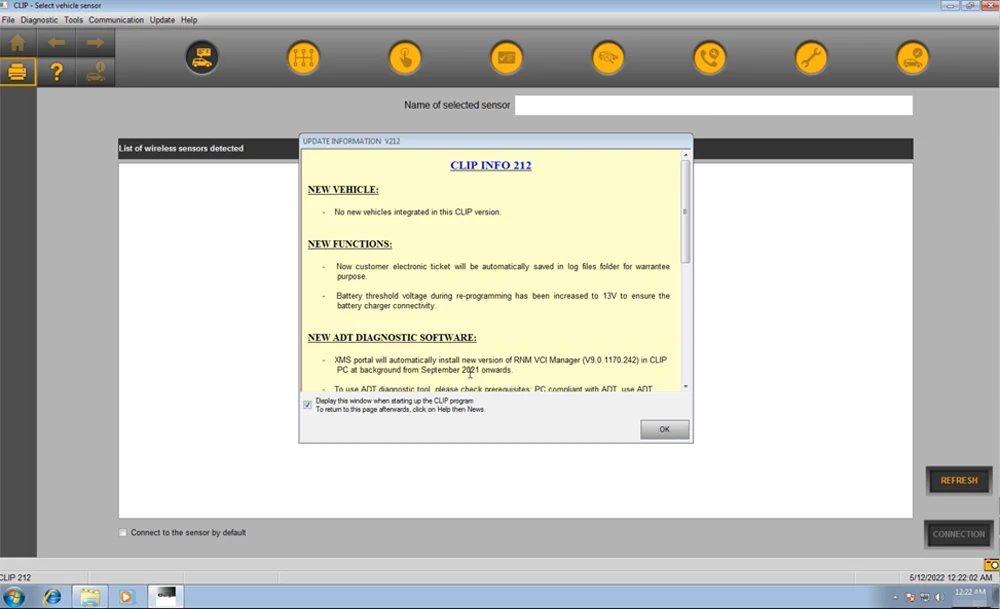Open the Tools menu
This screenshot has width=1000, height=609.
click(x=73, y=20)
